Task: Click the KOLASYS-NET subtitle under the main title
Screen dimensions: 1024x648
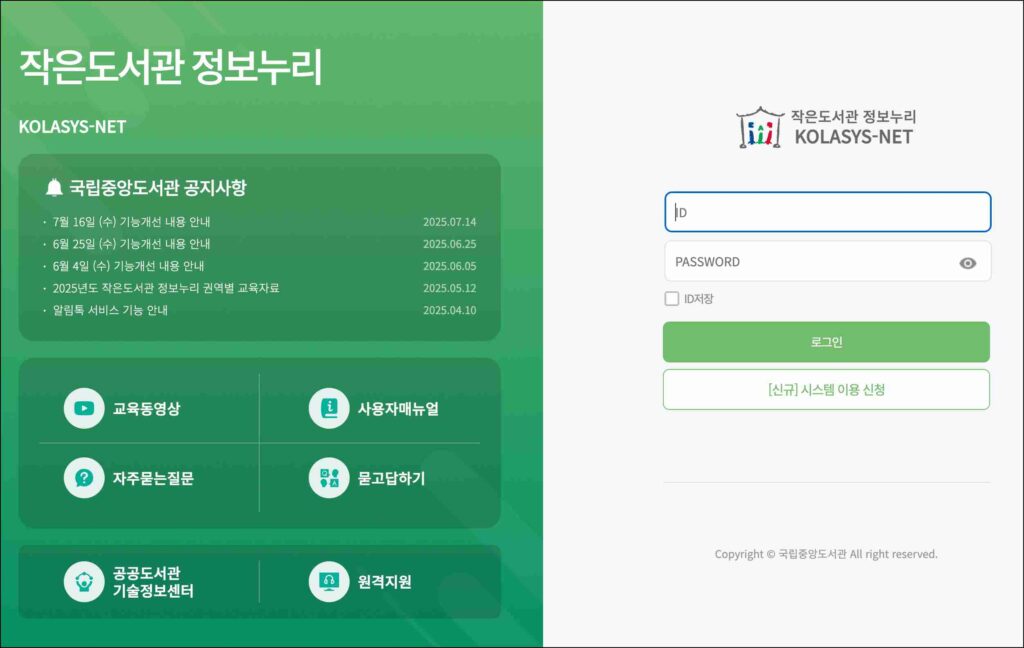Action: 72,127
